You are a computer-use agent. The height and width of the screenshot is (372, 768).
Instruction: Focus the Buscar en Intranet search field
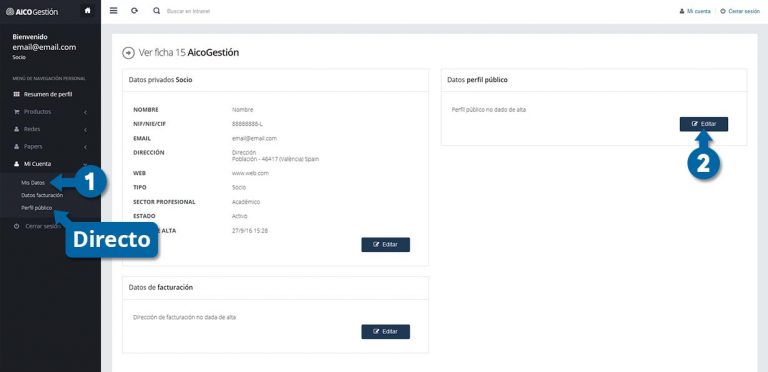(x=188, y=11)
